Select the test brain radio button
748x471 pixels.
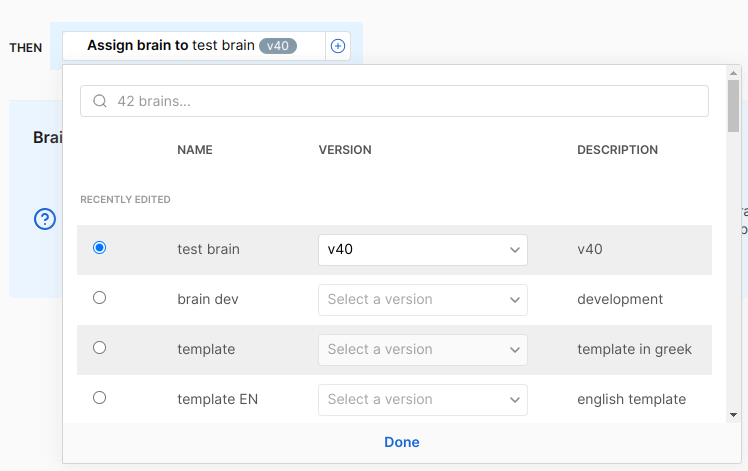click(x=99, y=248)
